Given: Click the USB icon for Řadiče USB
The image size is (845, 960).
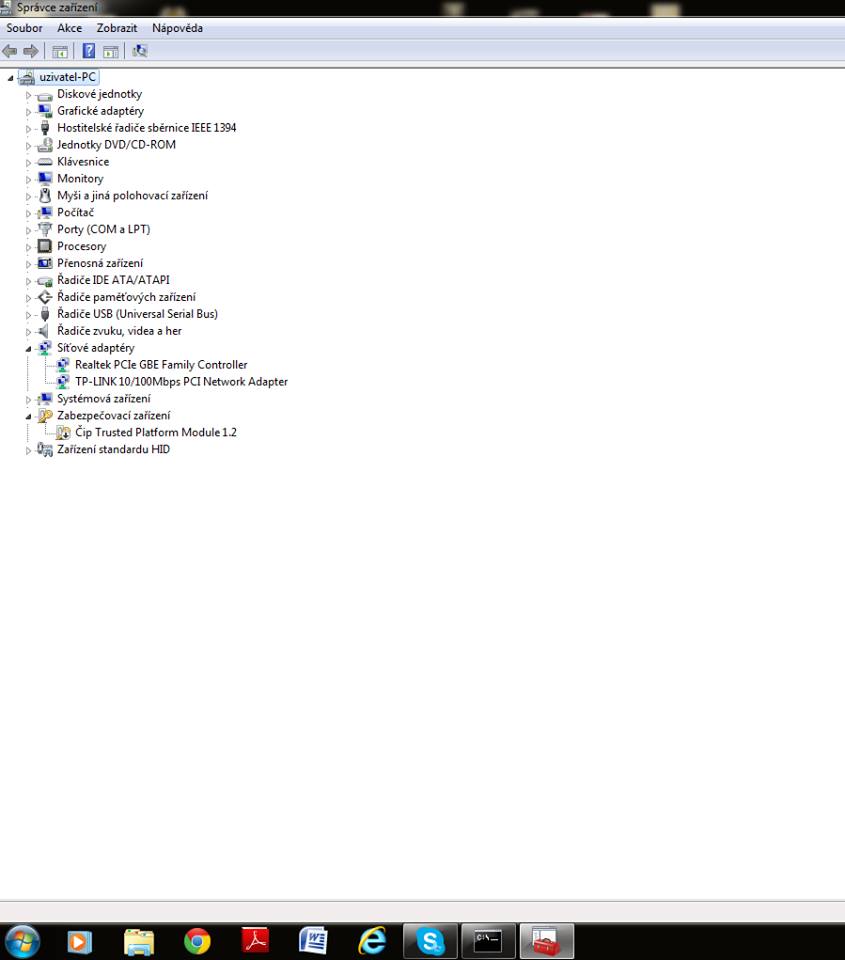Looking at the screenshot, I should [x=45, y=314].
